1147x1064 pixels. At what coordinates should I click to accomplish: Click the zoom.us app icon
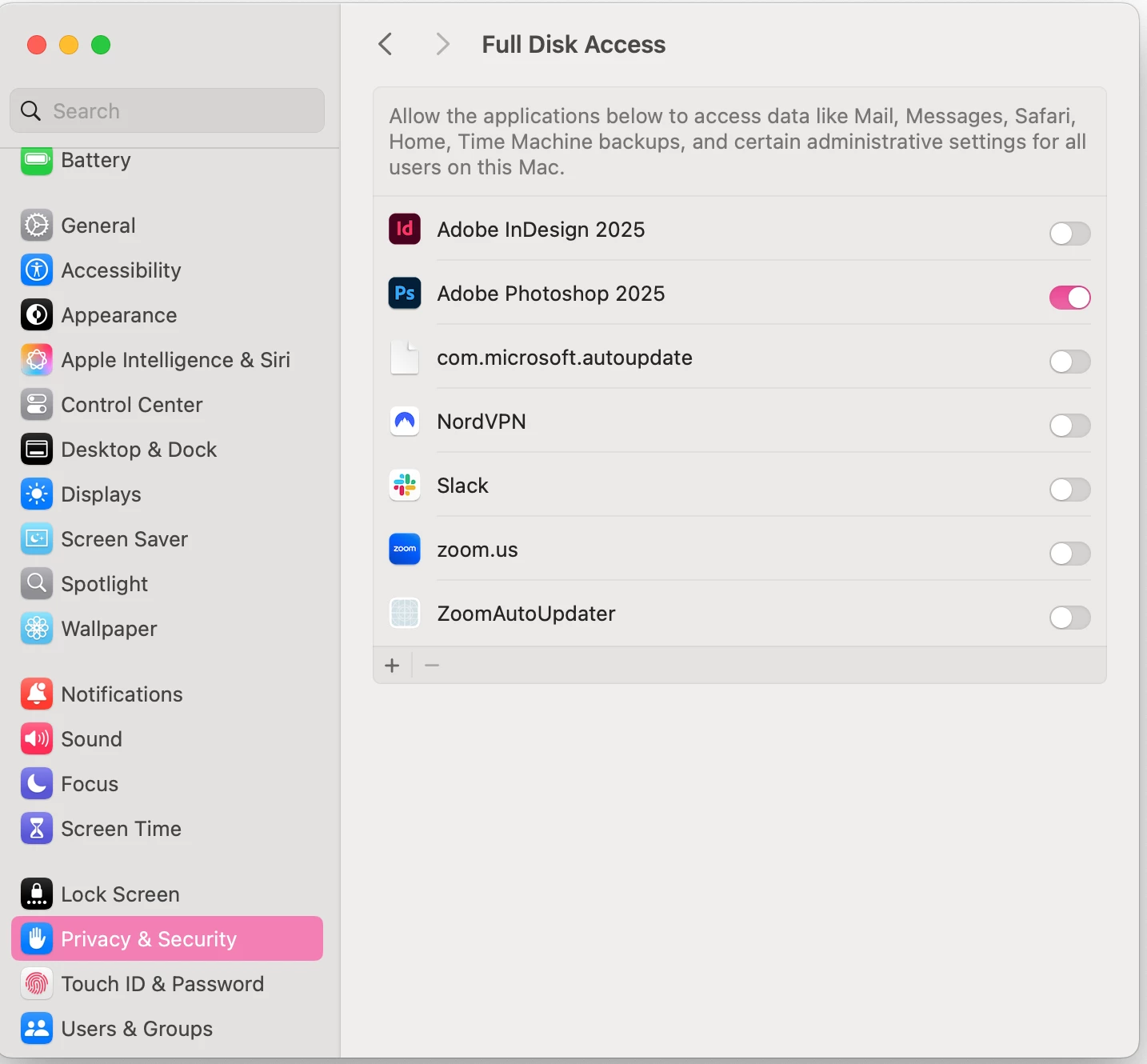click(405, 550)
